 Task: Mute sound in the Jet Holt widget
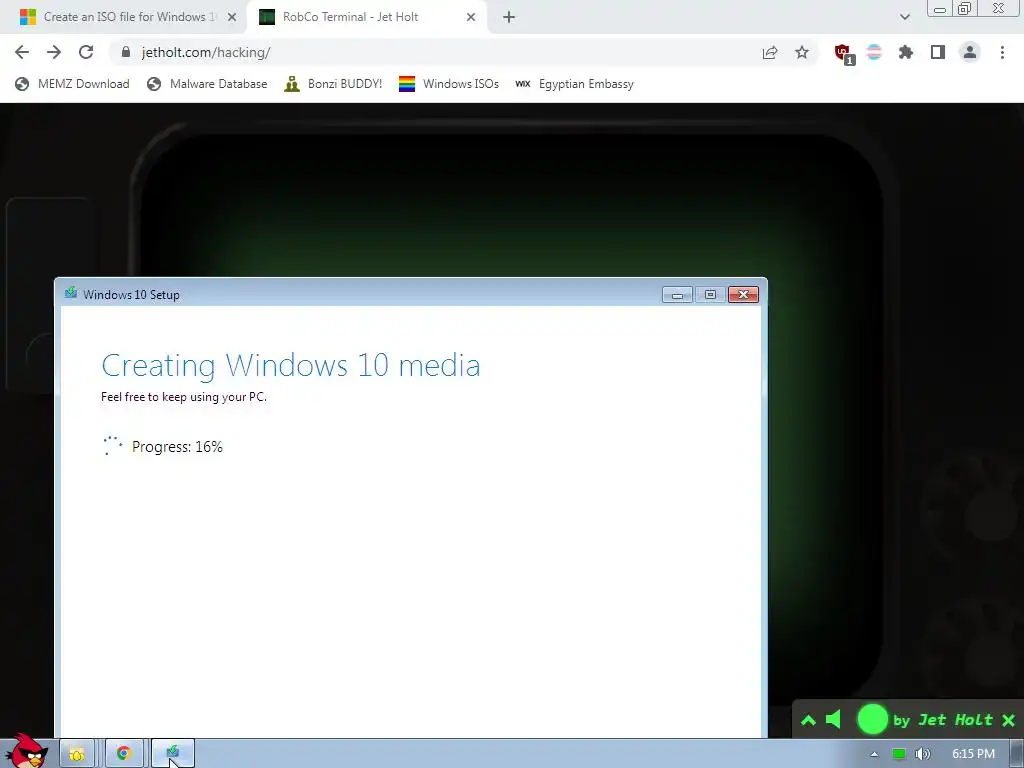coord(833,720)
